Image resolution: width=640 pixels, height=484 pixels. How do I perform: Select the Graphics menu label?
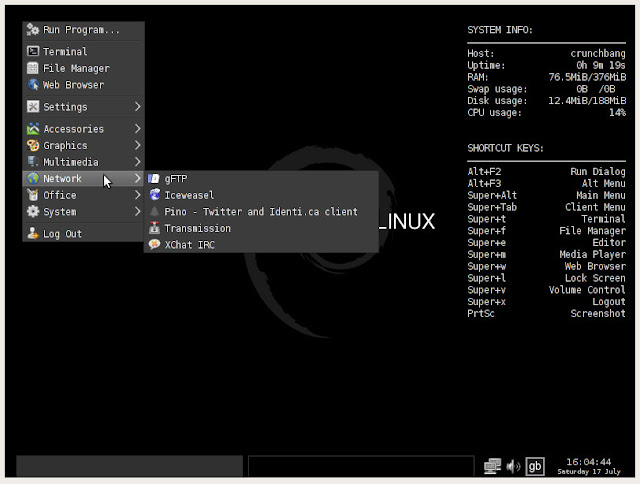pyautogui.click(x=65, y=146)
